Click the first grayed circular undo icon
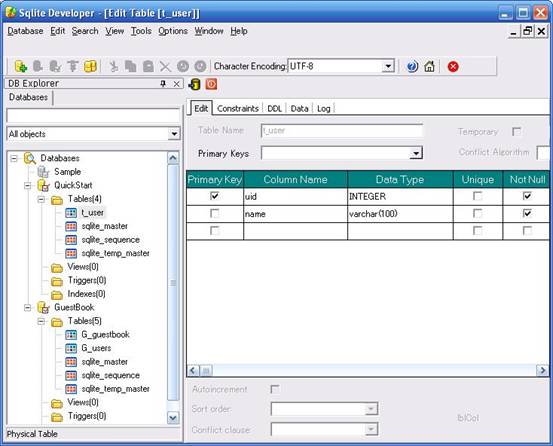This screenshot has width=553, height=446. [x=183, y=66]
